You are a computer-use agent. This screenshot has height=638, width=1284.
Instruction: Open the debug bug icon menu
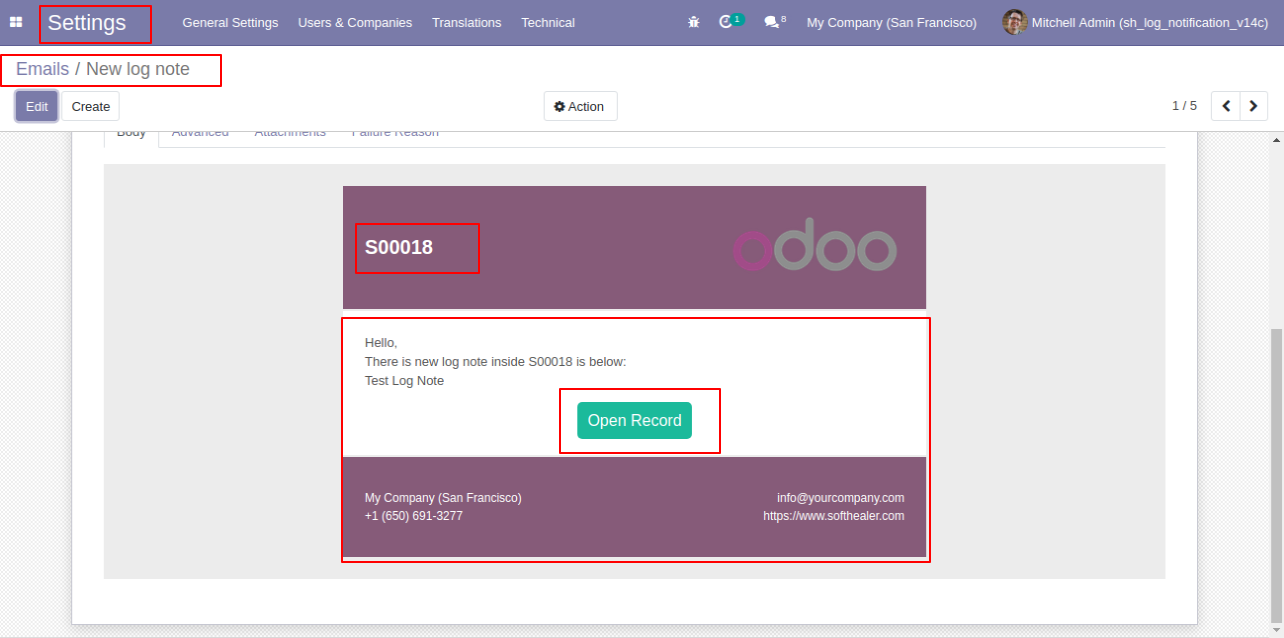pyautogui.click(x=694, y=22)
